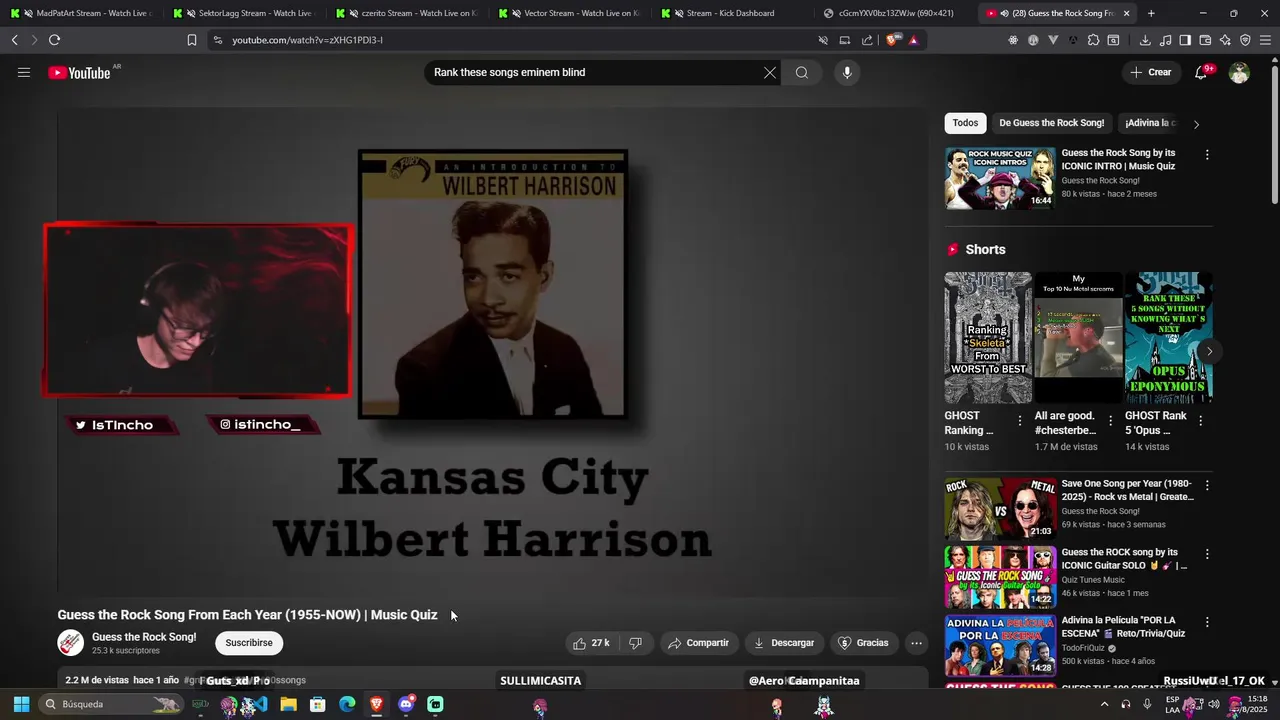Viewport: 1280px width, 720px height.
Task: Open Discord from taskbar
Action: pos(406,704)
